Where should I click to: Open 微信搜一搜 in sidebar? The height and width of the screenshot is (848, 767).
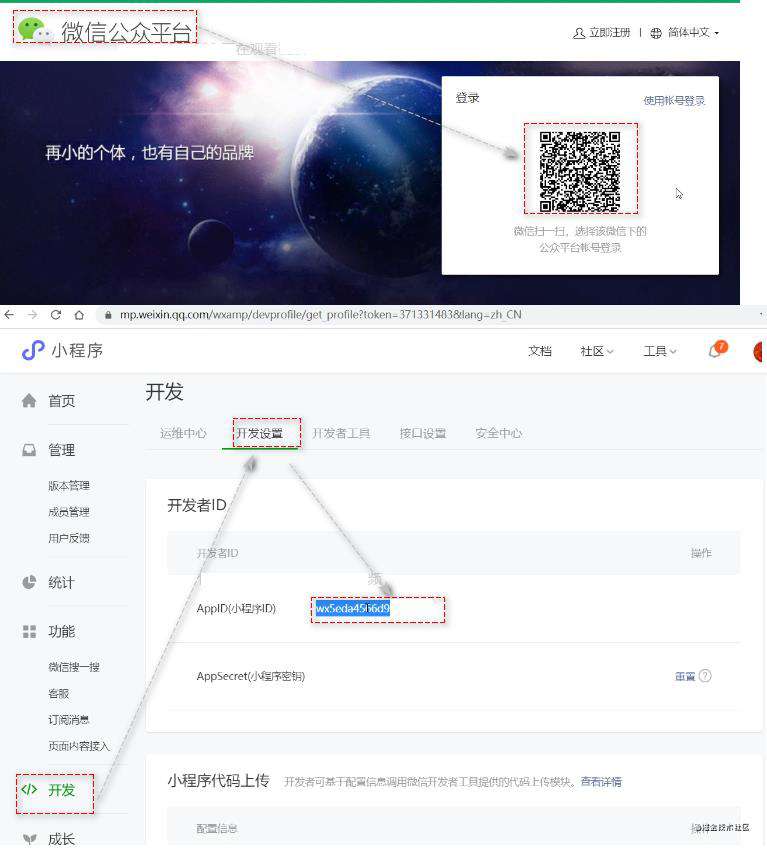pyautogui.click(x=74, y=667)
